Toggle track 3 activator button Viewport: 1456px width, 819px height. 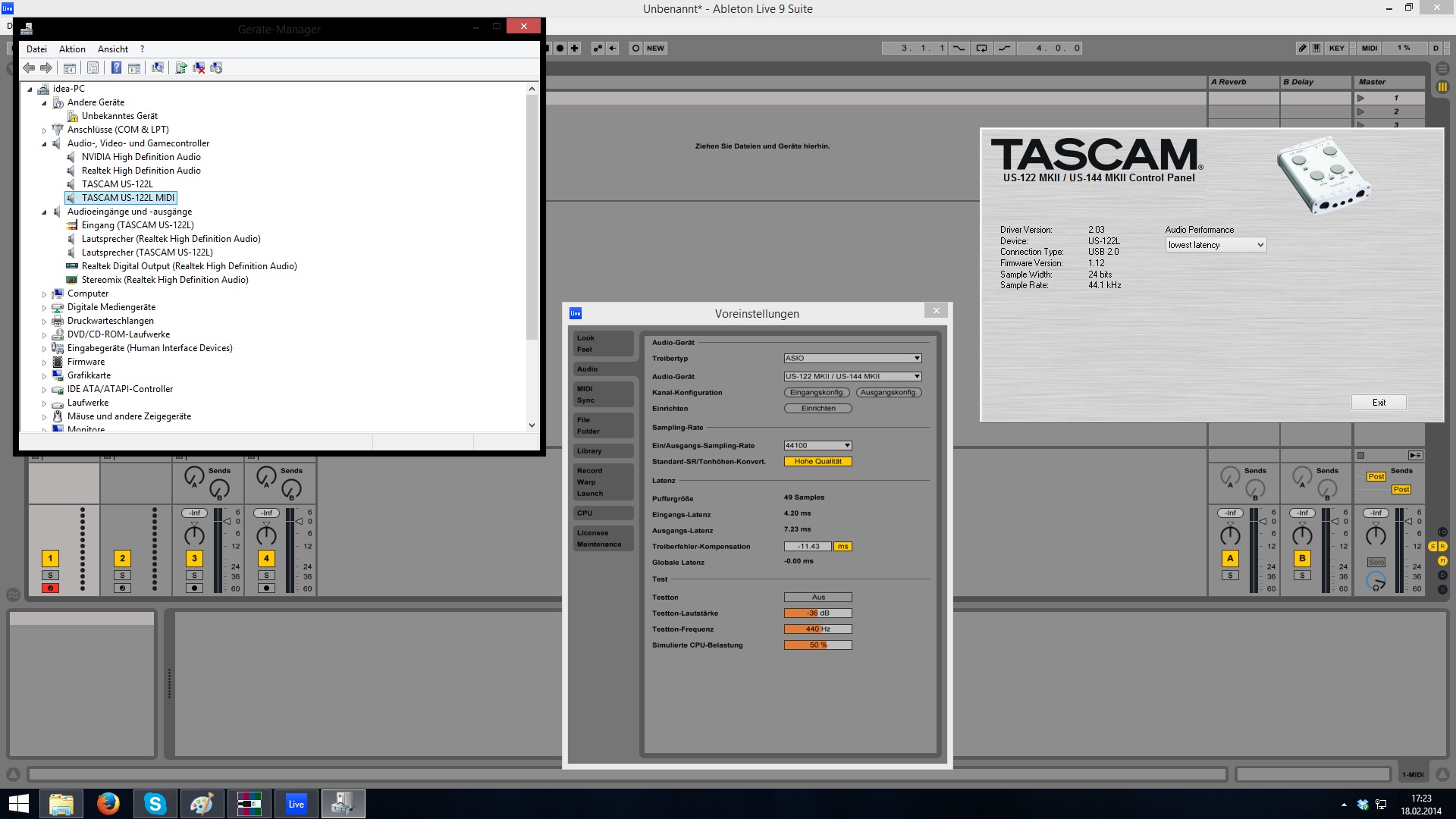[194, 558]
